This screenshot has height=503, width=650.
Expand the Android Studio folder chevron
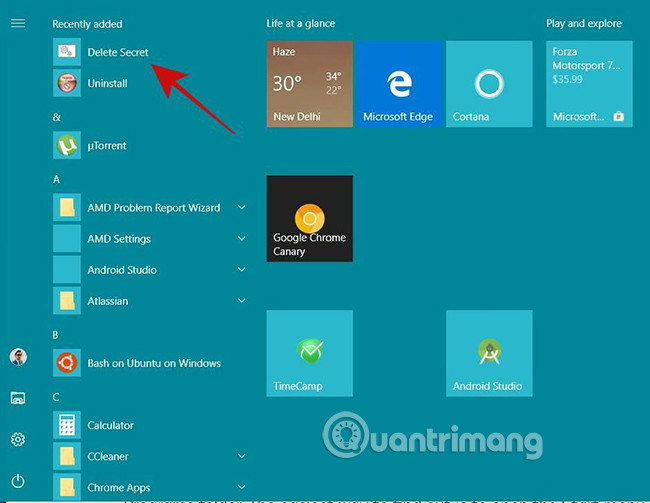coord(242,270)
